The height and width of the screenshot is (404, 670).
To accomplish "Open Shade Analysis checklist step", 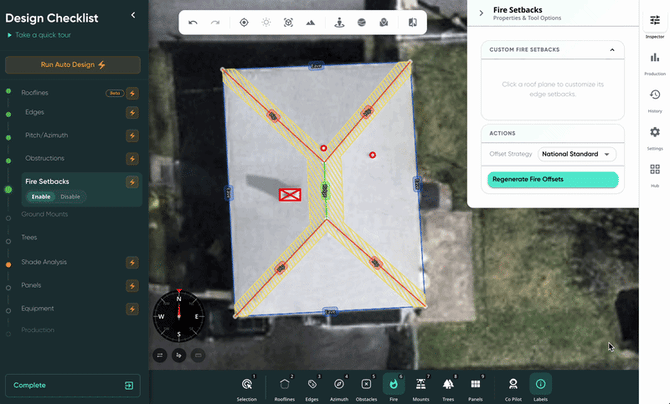I will [44, 262].
